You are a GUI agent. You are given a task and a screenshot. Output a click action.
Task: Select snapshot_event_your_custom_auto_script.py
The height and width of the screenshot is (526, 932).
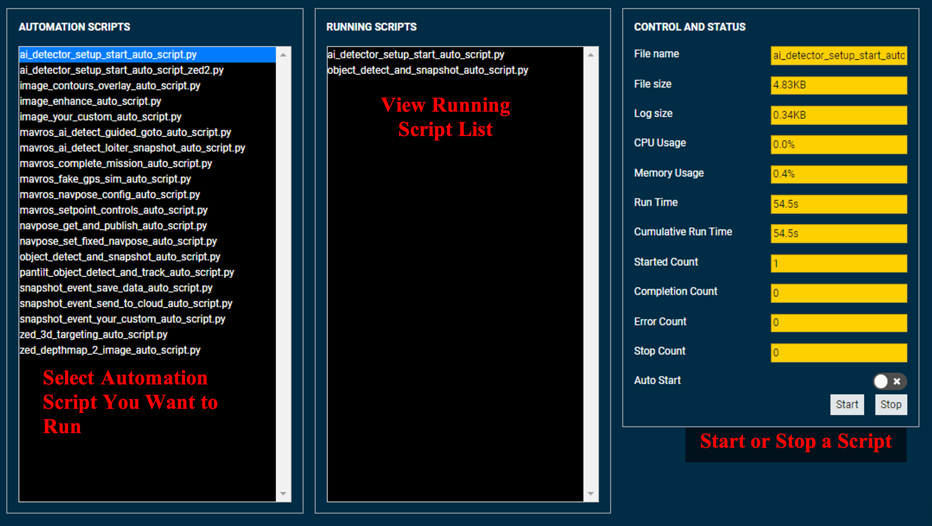(x=147, y=319)
